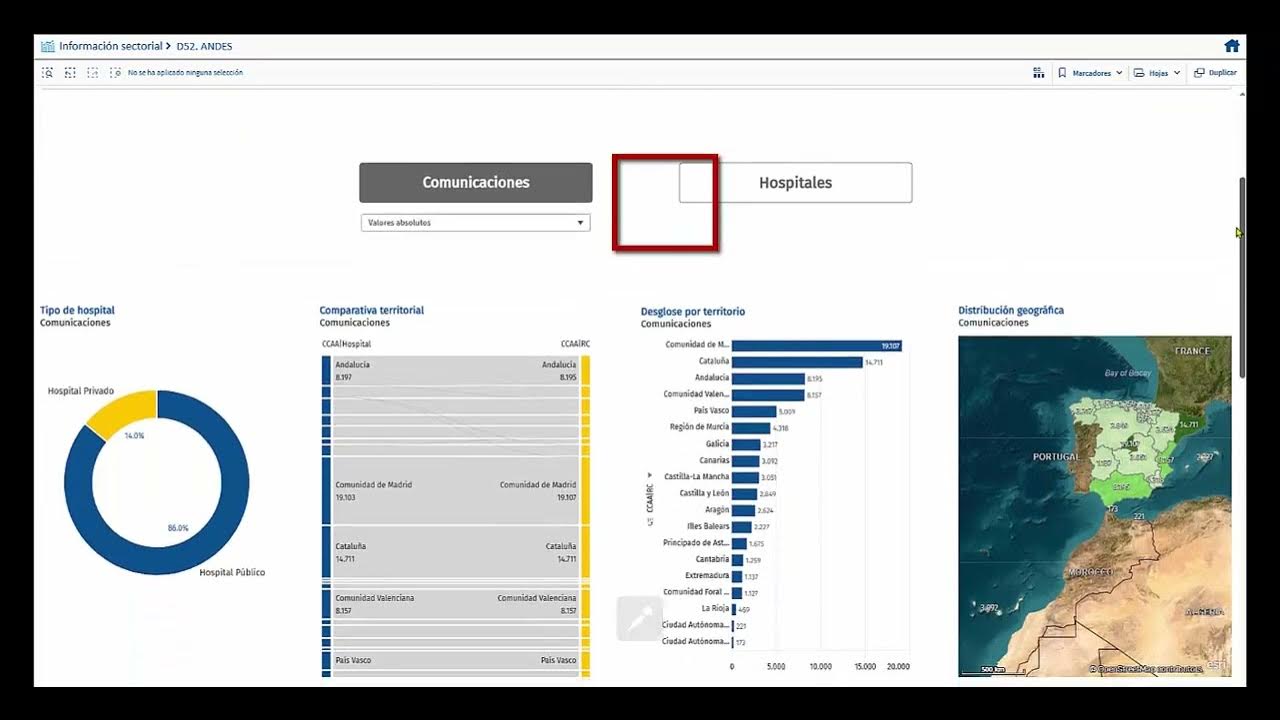The height and width of the screenshot is (720, 1280).
Task: Click the microphone overlay icon
Action: pyautogui.click(x=640, y=619)
